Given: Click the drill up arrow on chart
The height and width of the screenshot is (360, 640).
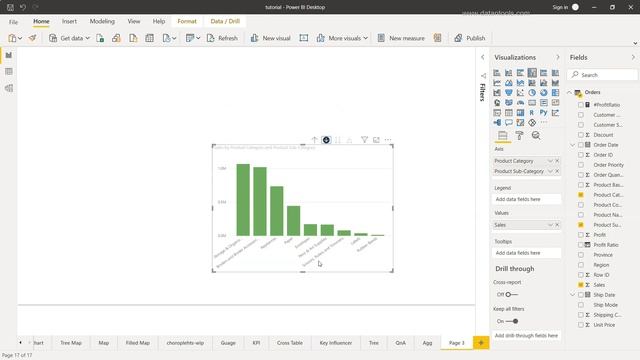Looking at the screenshot, I should click(314, 140).
